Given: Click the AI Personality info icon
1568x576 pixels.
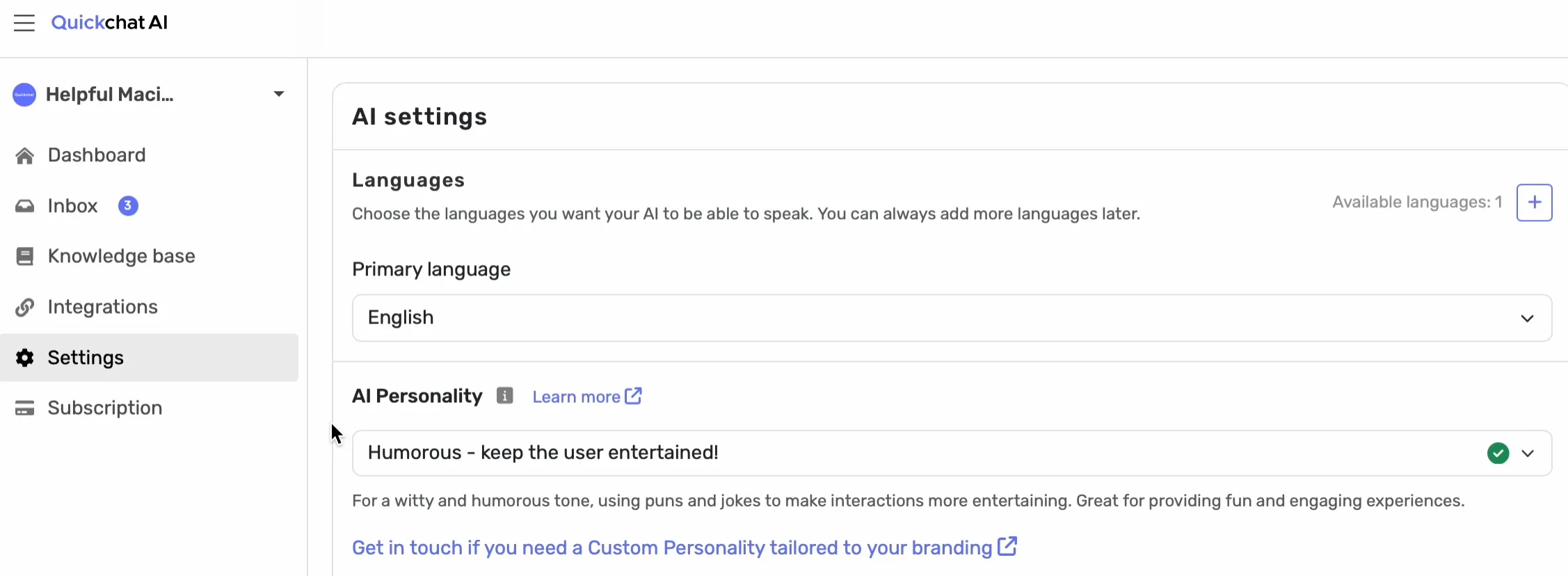Looking at the screenshot, I should (x=505, y=396).
